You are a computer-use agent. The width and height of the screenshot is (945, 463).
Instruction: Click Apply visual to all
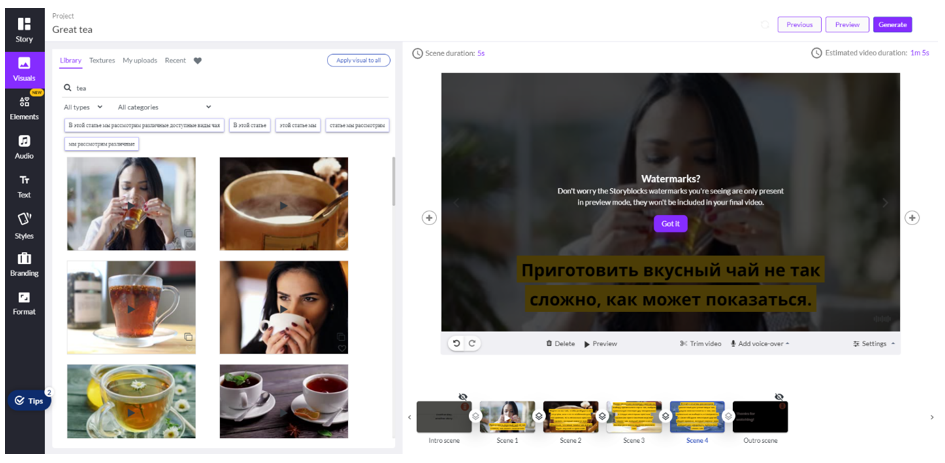tap(359, 60)
